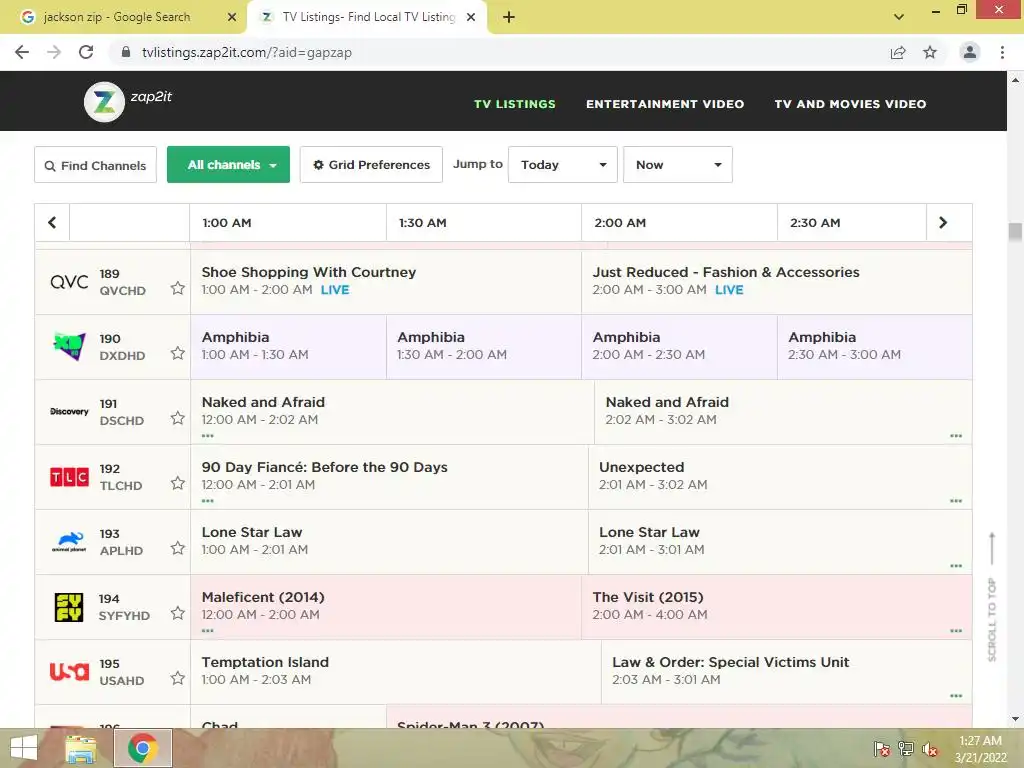The image size is (1024, 768).
Task: Click the network tray icon
Action: point(906,749)
